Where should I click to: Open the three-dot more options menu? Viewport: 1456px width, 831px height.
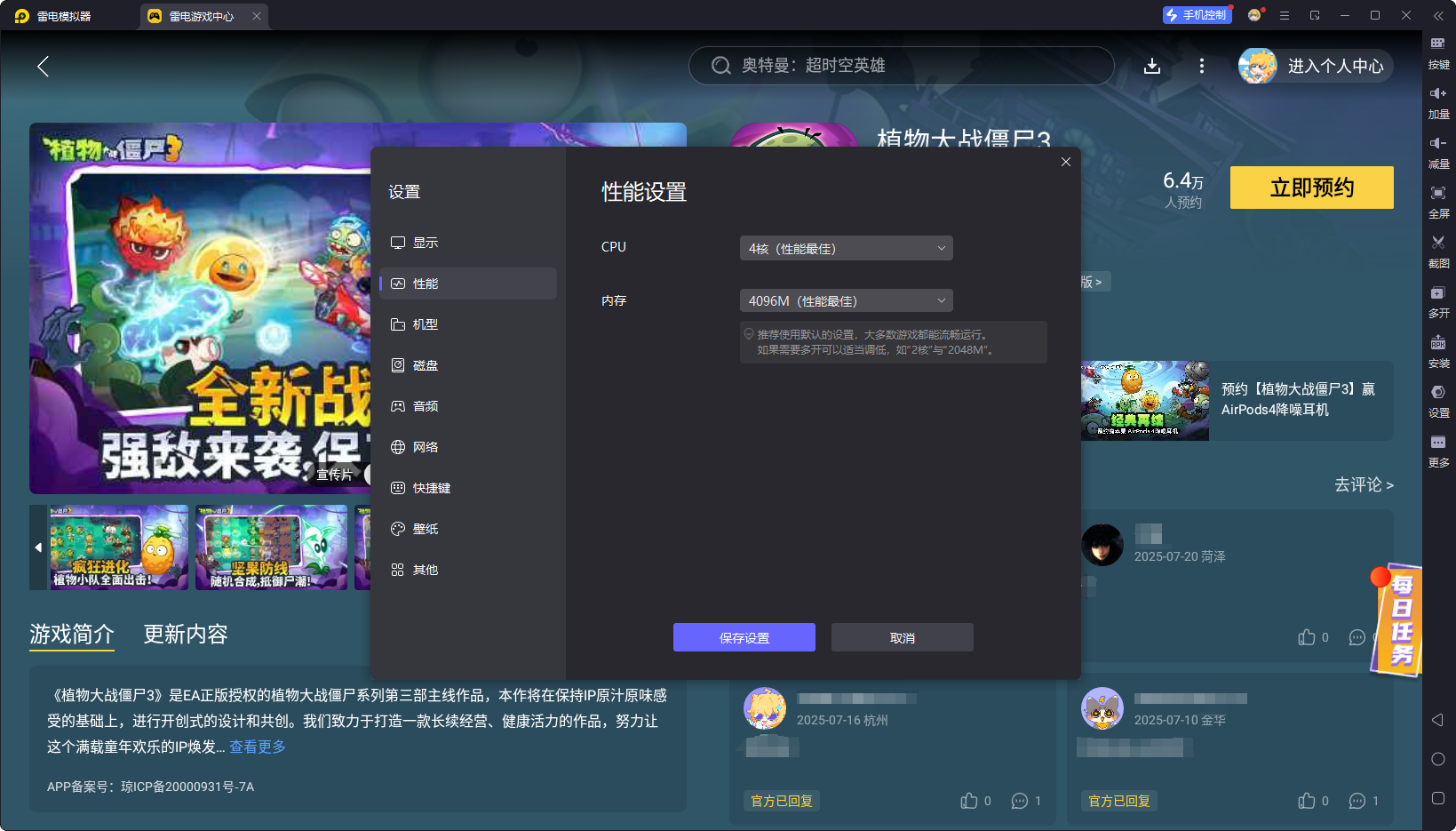pyautogui.click(x=1202, y=66)
